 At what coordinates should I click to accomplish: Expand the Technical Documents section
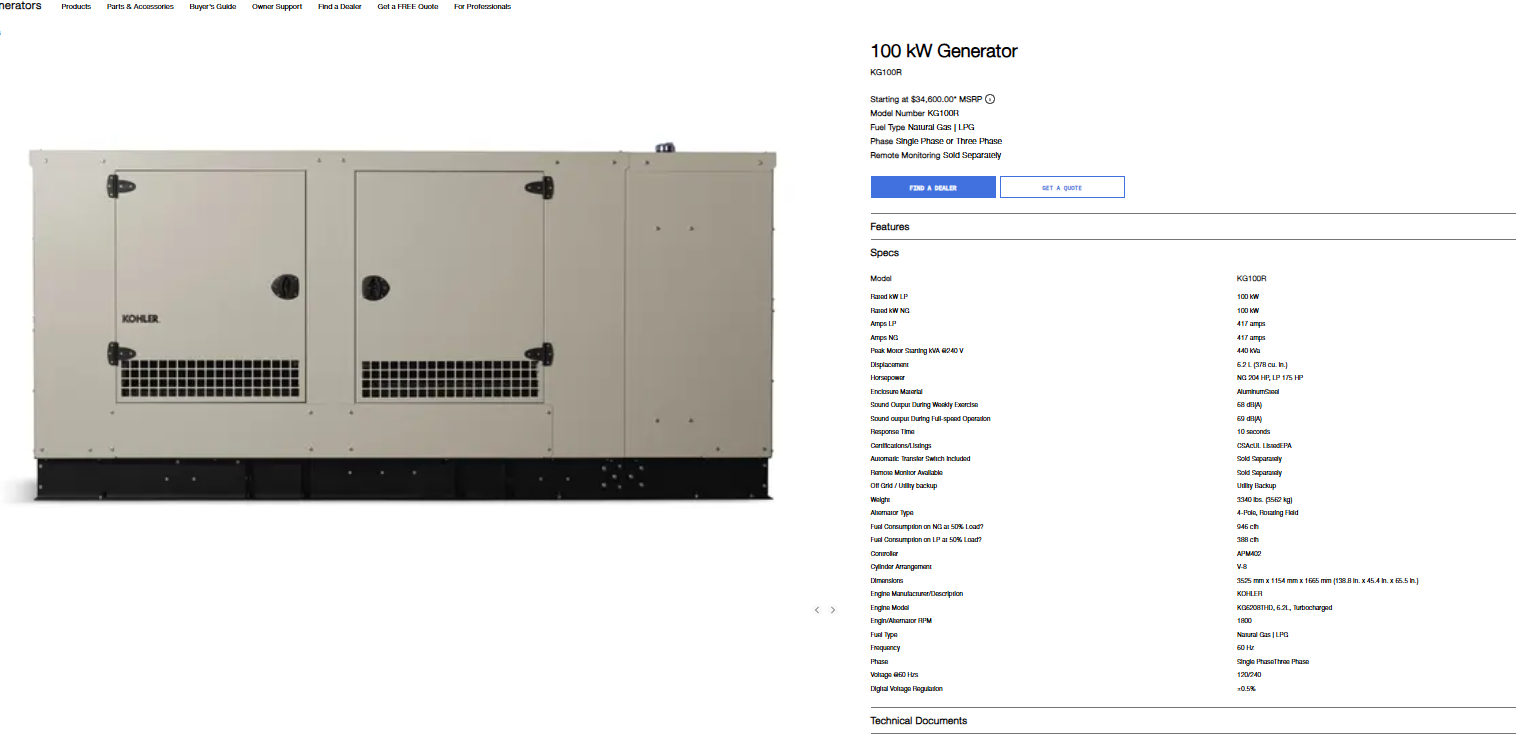point(1193,721)
